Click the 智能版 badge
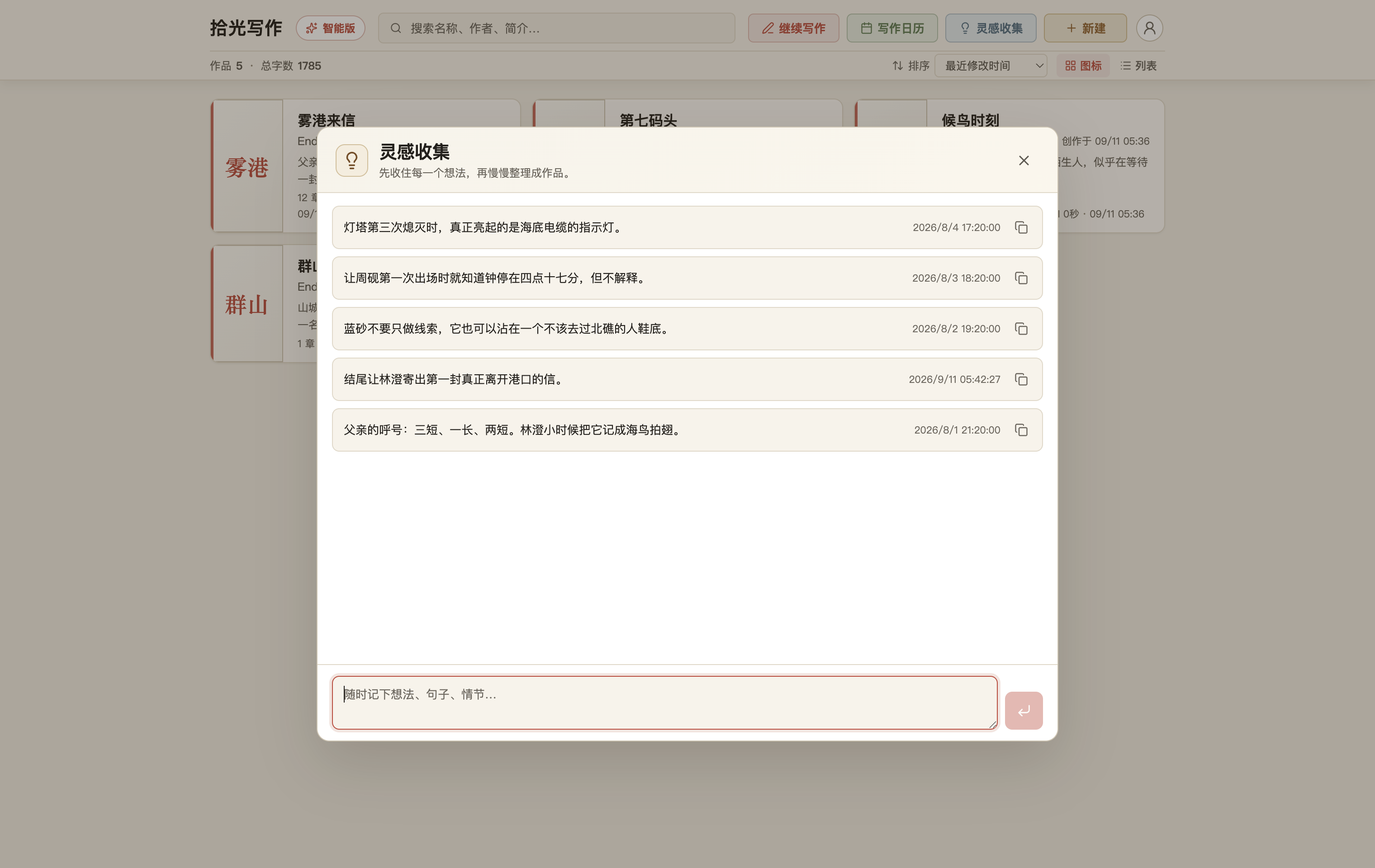The width and height of the screenshot is (1375, 868). coord(331,28)
